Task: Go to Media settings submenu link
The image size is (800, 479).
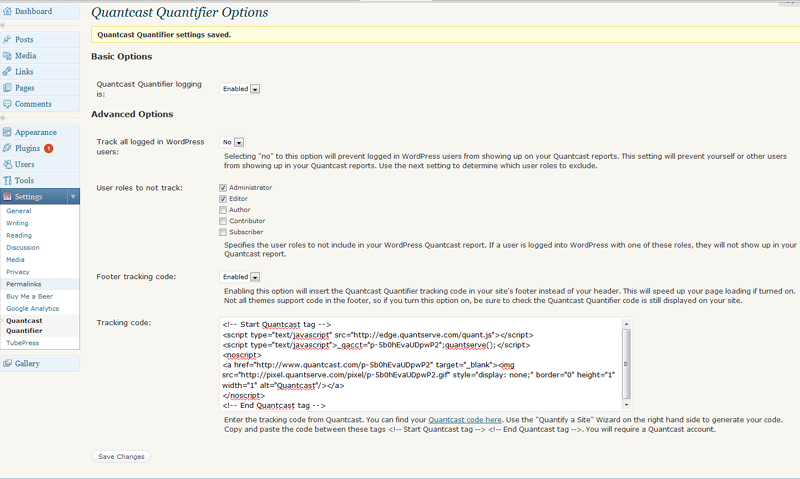Action: [15, 260]
